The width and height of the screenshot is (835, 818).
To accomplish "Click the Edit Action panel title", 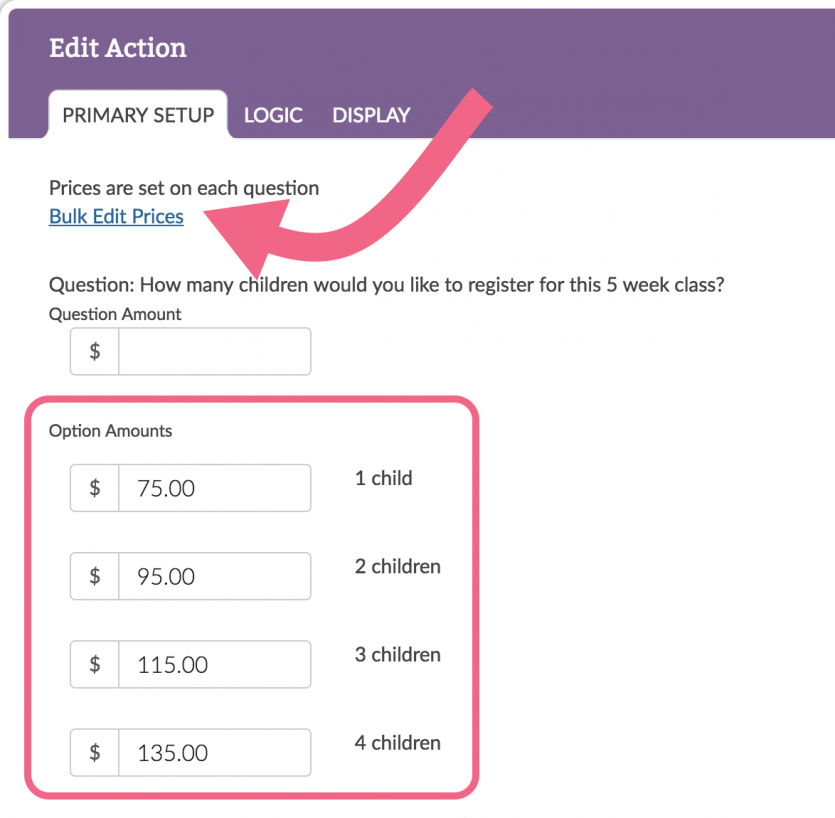I will coord(118,47).
